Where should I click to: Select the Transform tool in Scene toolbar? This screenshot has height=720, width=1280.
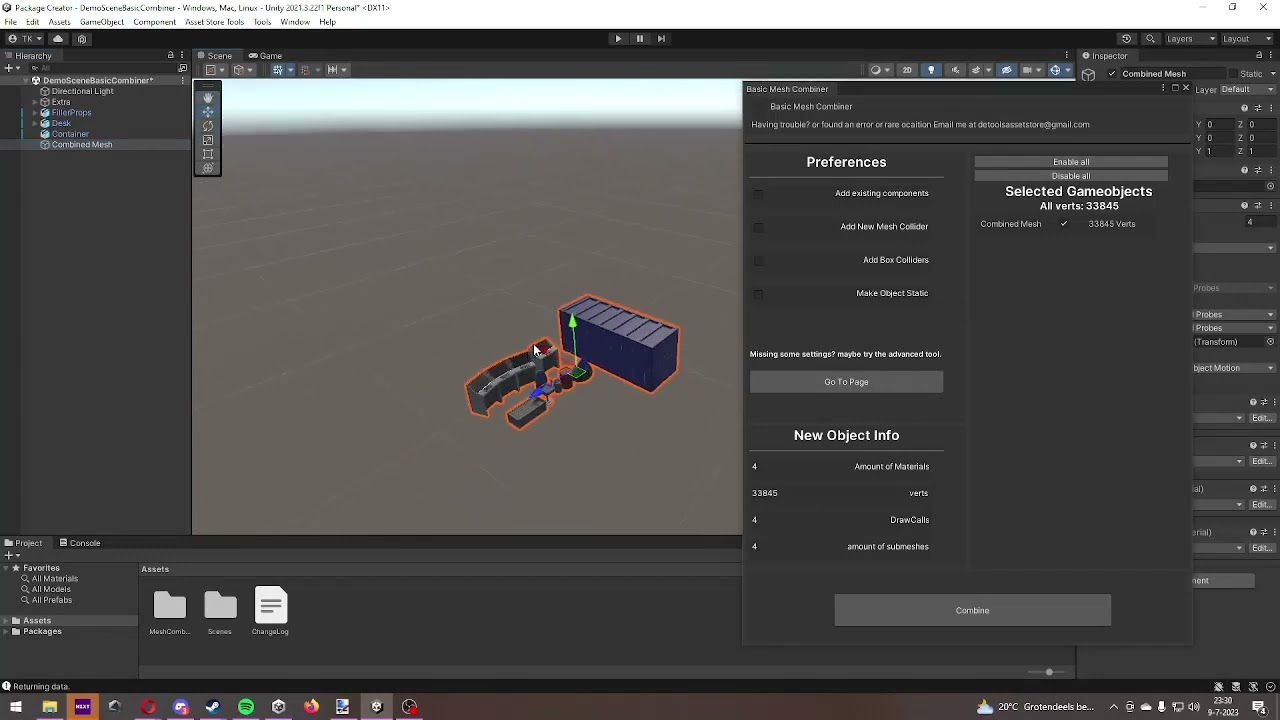[x=208, y=168]
